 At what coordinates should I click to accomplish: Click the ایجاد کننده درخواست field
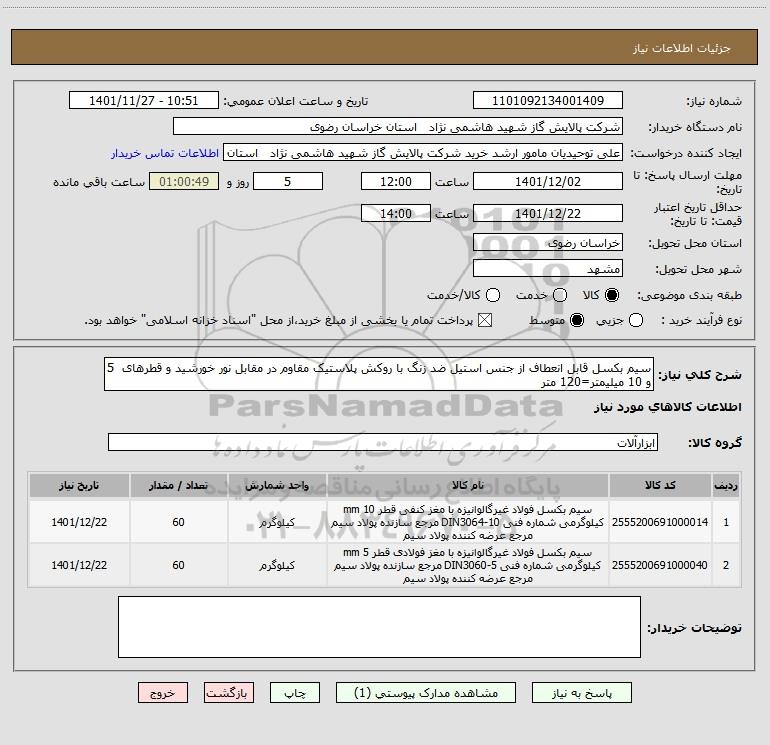point(423,153)
